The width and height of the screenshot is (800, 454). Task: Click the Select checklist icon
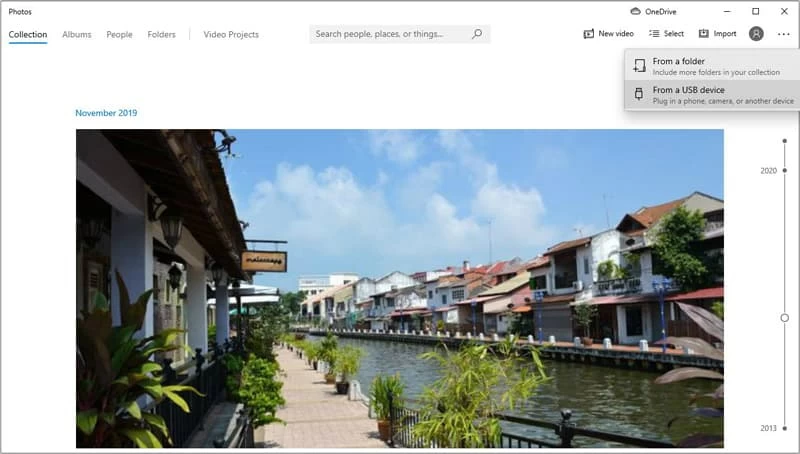click(x=653, y=34)
